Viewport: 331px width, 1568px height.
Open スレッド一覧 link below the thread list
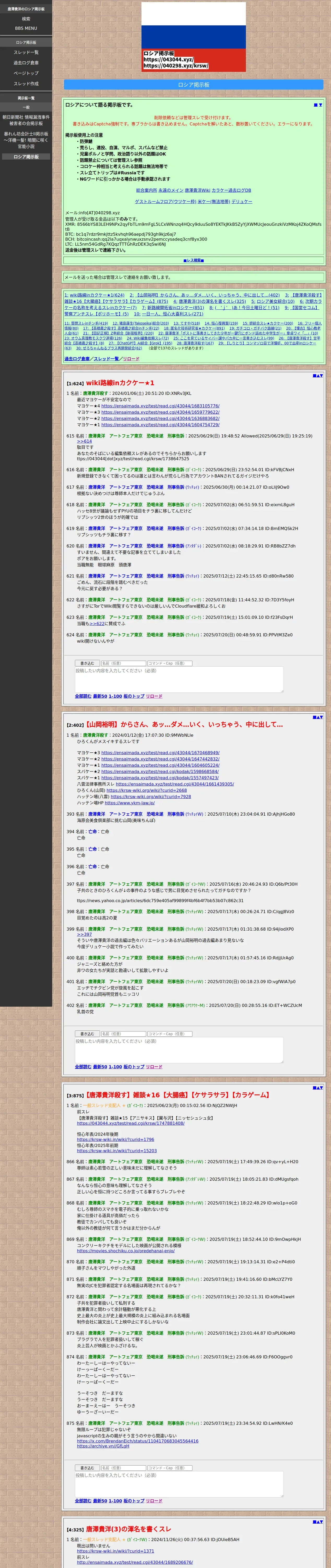click(106, 359)
